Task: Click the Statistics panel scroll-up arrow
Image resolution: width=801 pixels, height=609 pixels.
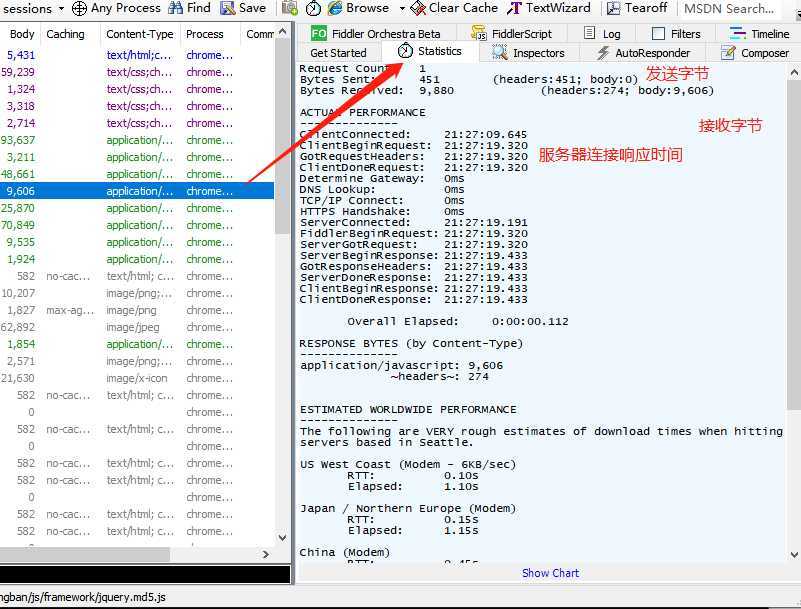Action: (x=794, y=73)
